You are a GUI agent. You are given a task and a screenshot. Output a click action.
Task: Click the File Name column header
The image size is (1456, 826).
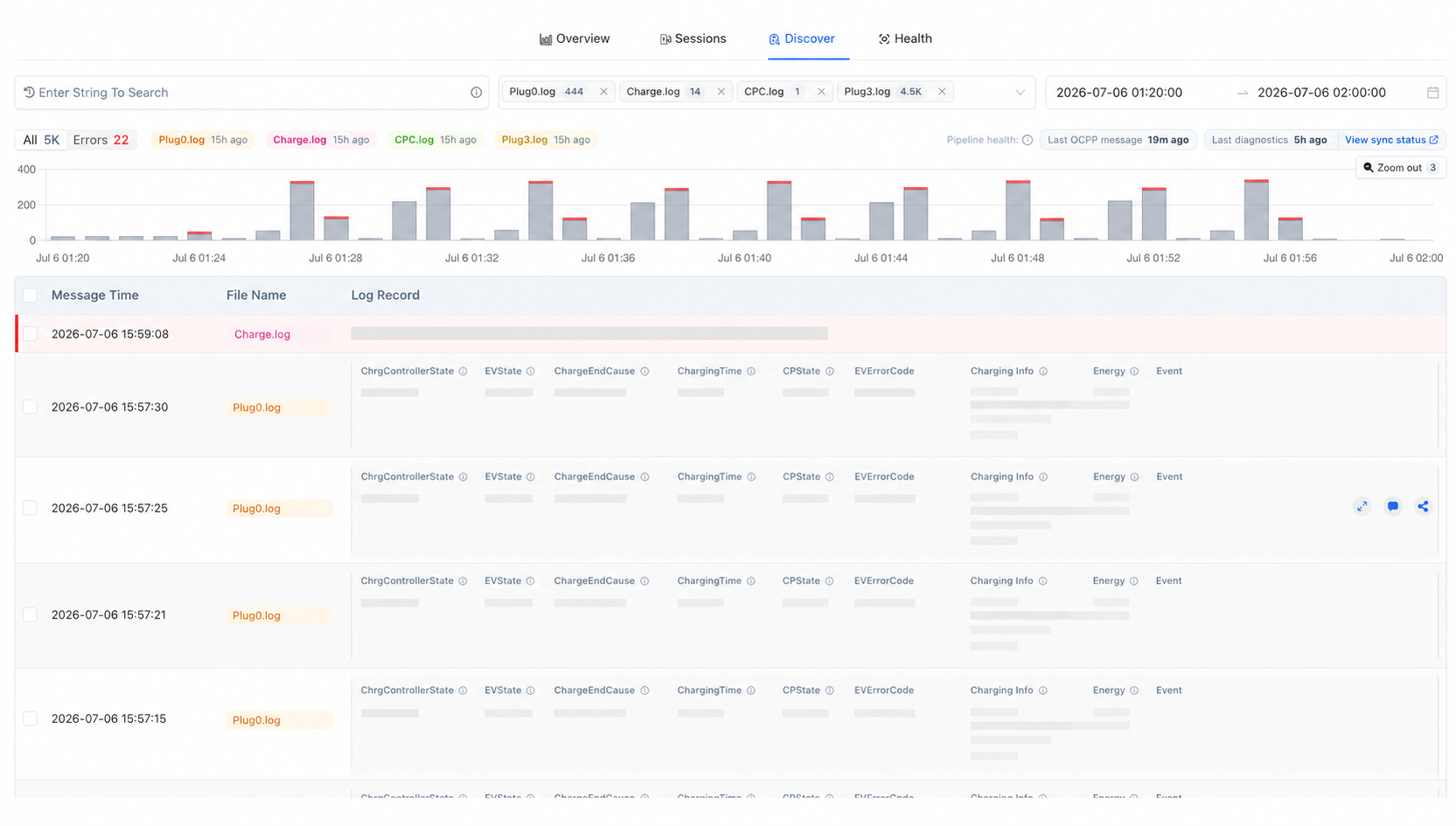[256, 295]
